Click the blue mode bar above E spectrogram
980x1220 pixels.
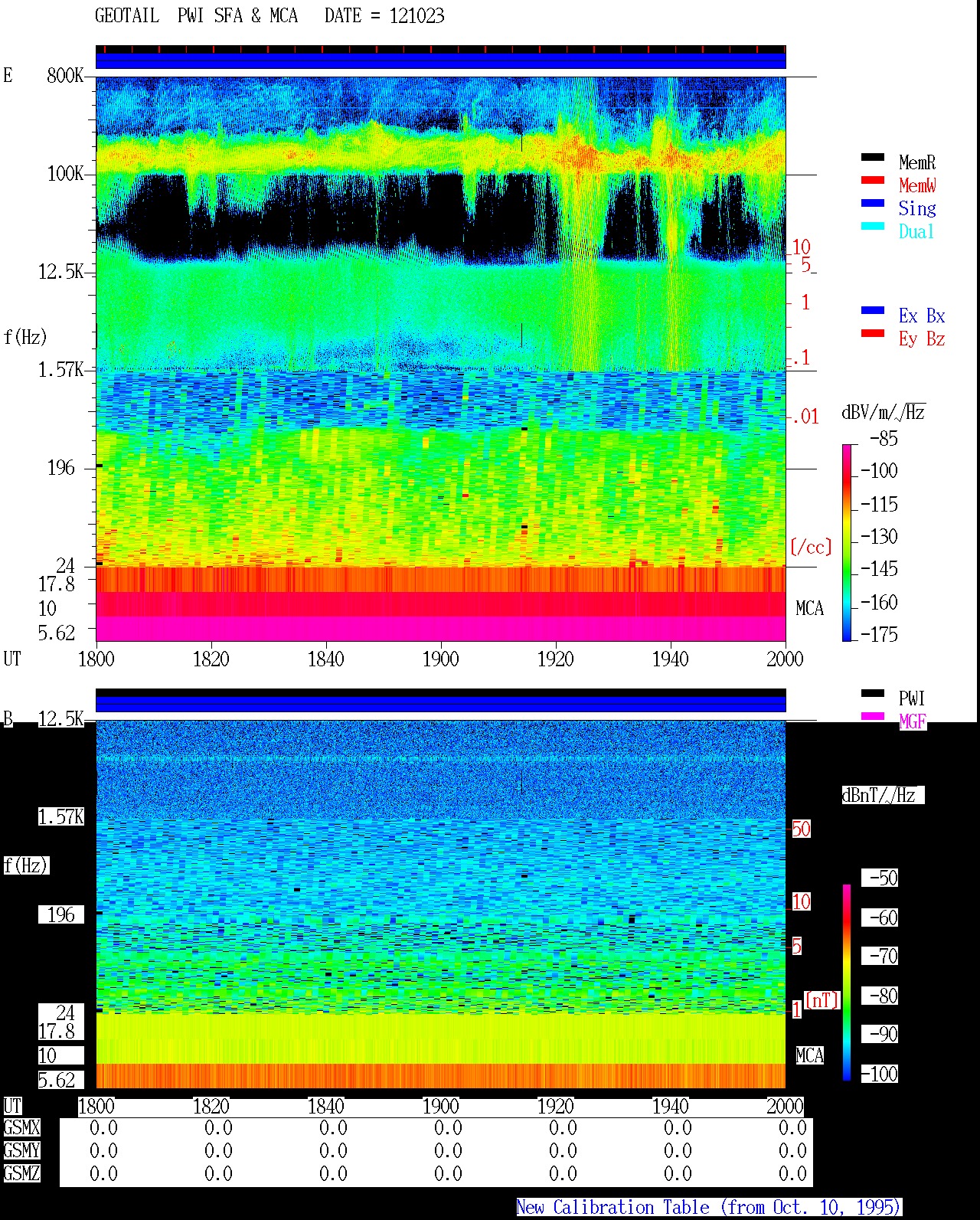click(441, 61)
